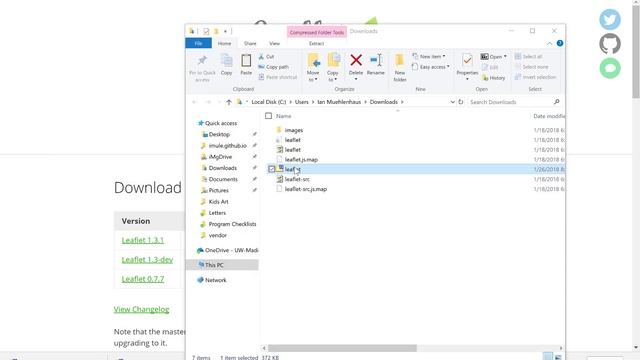Select Documents in the navigation pane
The height and width of the screenshot is (360, 640).
[x=223, y=179]
